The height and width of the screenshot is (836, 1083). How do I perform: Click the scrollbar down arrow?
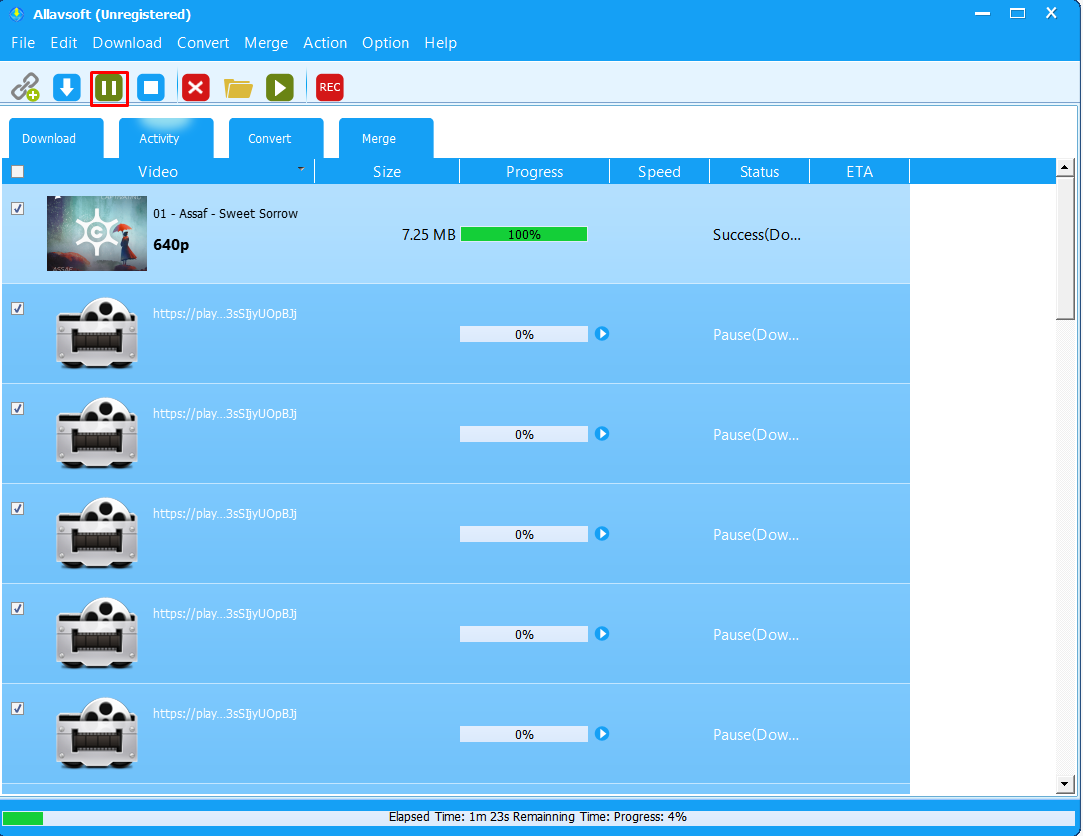1065,784
